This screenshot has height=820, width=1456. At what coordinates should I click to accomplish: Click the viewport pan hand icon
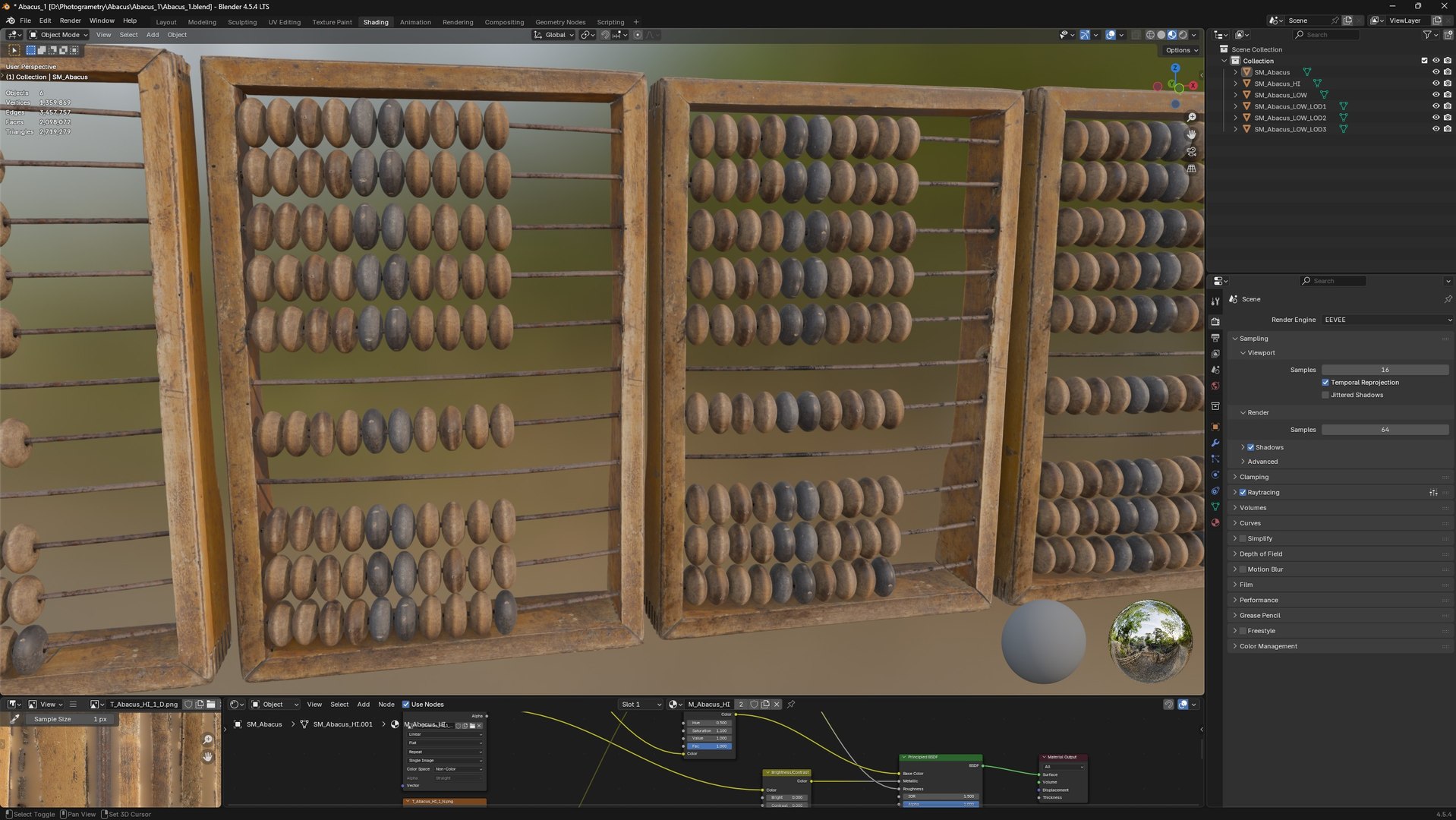(1191, 134)
